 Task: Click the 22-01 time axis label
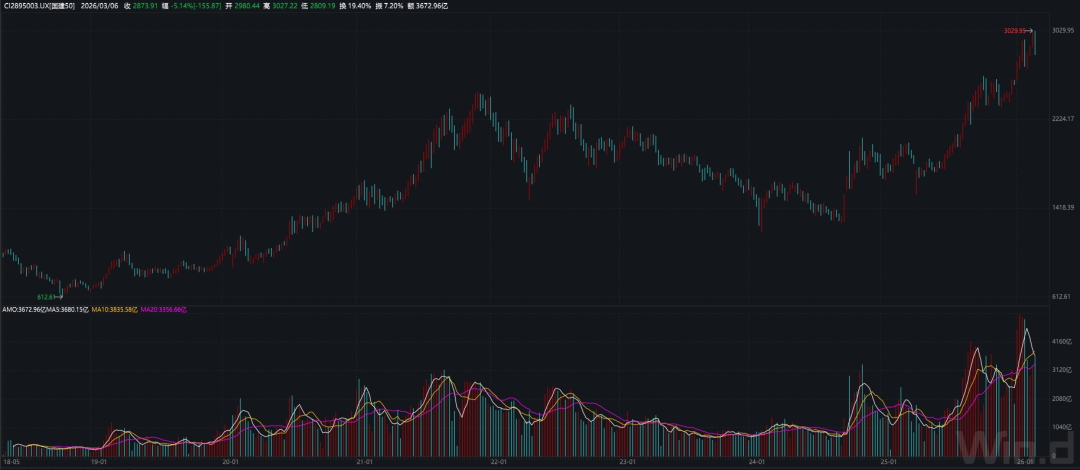click(497, 462)
